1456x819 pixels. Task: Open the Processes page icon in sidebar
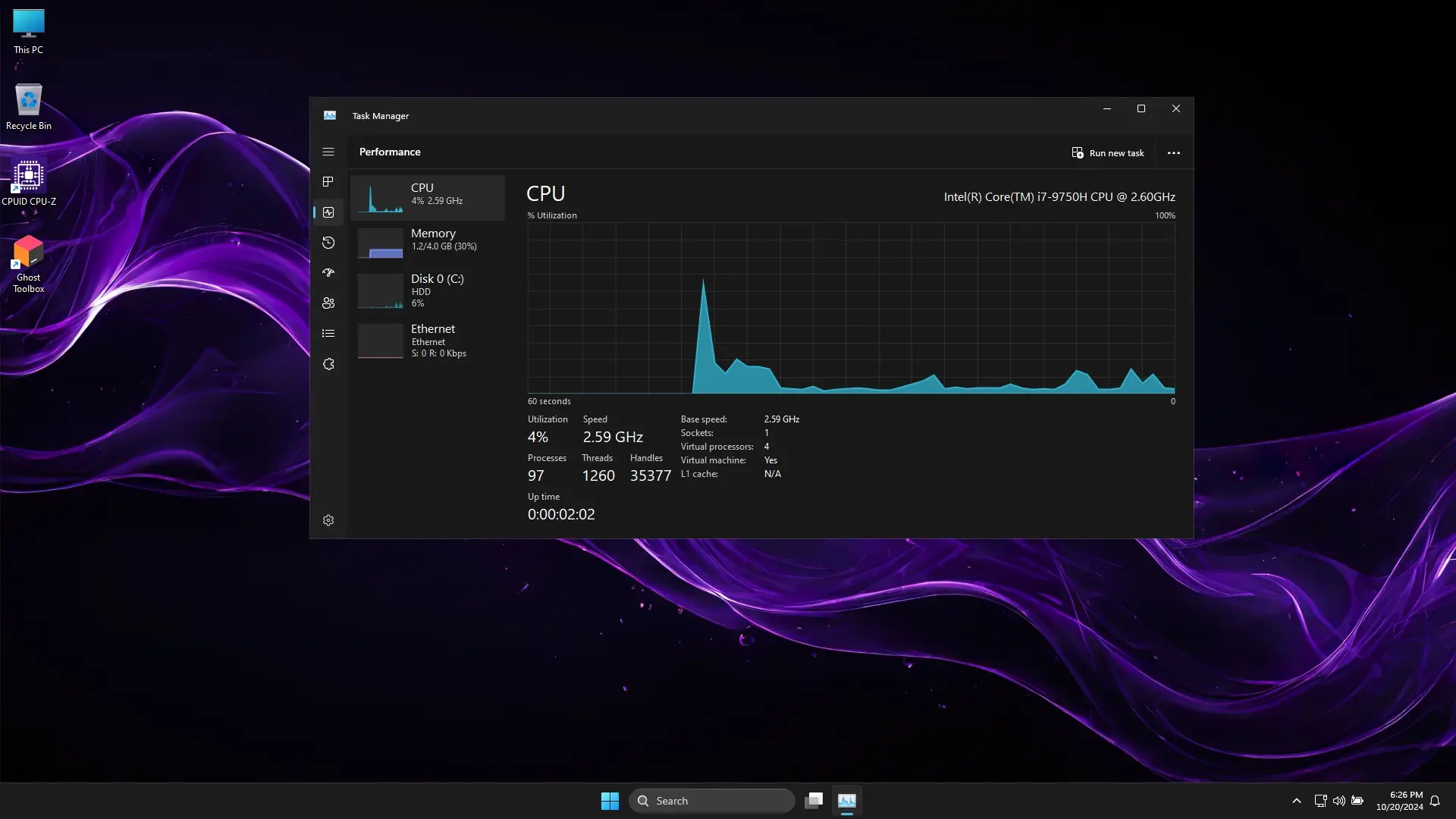(328, 182)
